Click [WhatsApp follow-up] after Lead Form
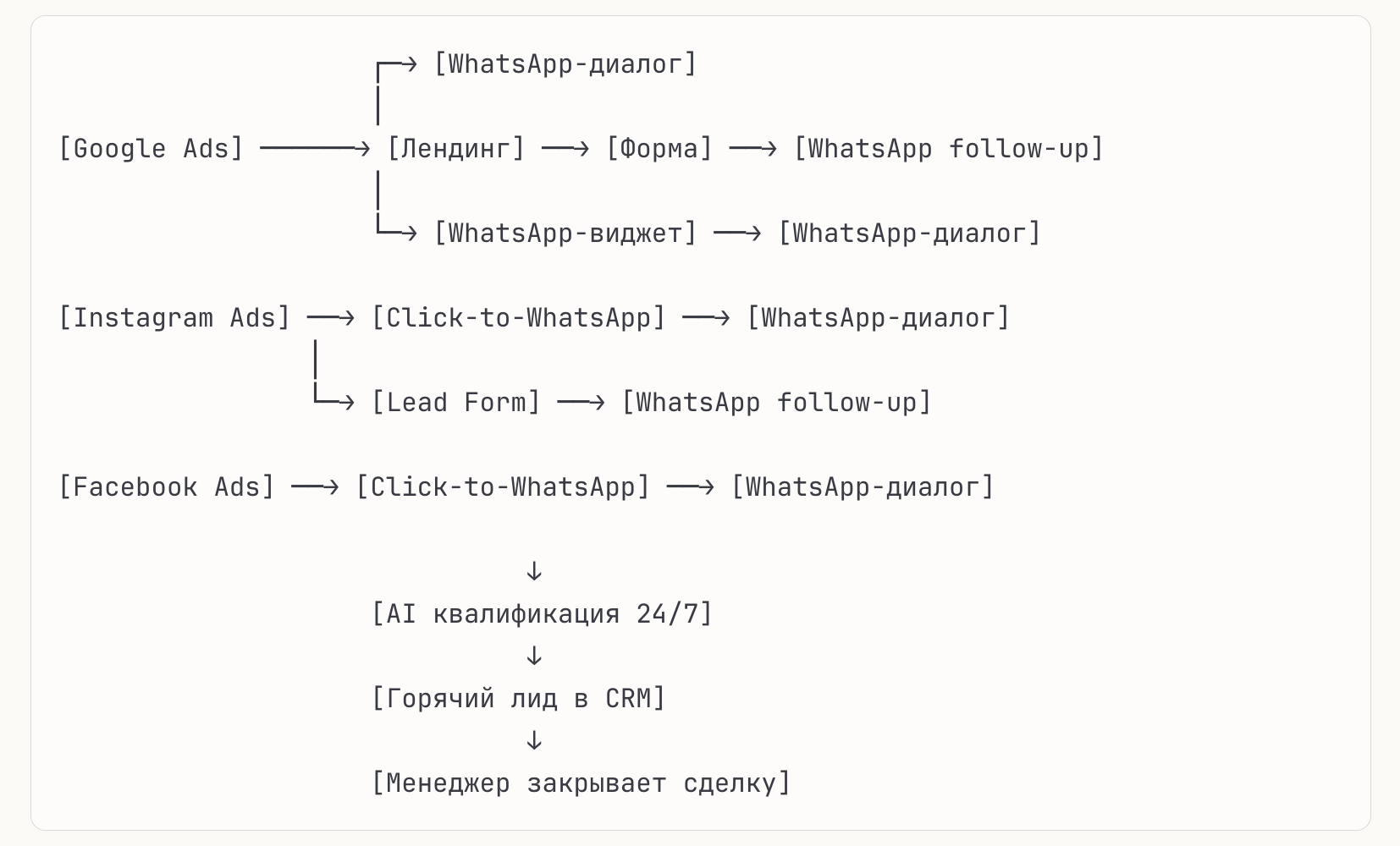 [776, 403]
